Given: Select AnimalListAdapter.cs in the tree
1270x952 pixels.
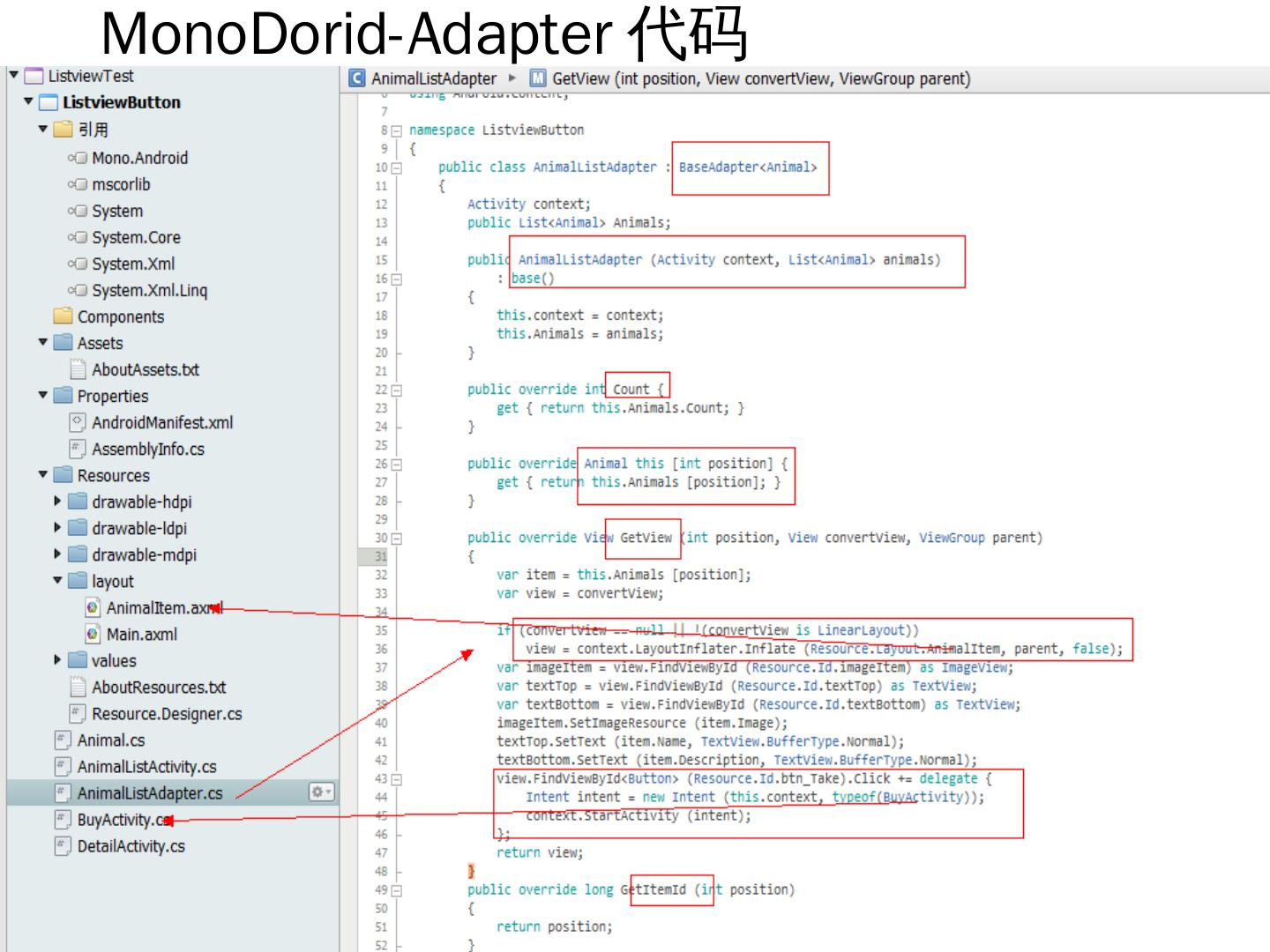Looking at the screenshot, I should (150, 792).
